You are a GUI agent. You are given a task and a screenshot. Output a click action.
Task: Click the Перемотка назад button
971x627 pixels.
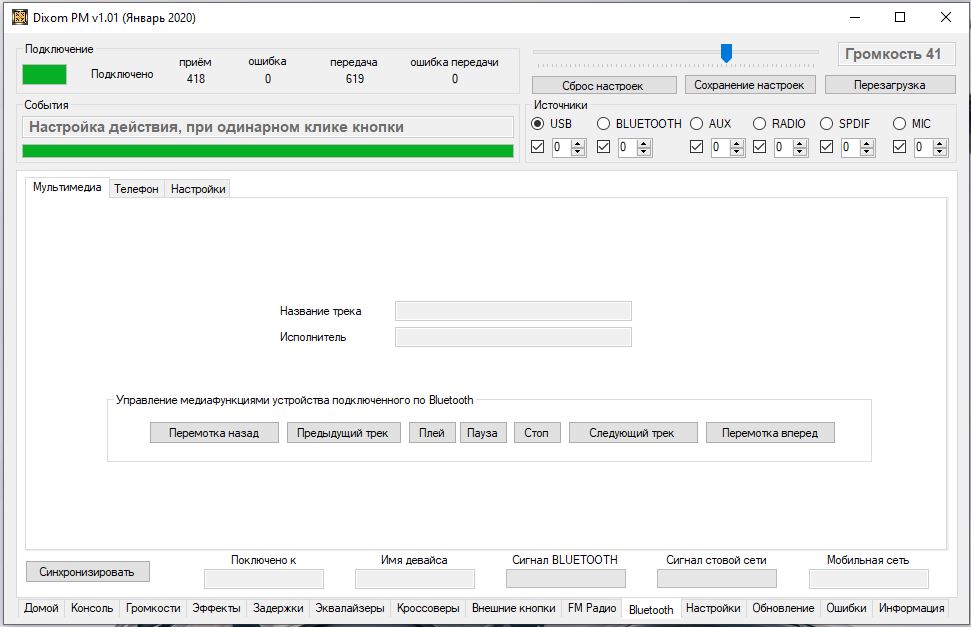(214, 433)
